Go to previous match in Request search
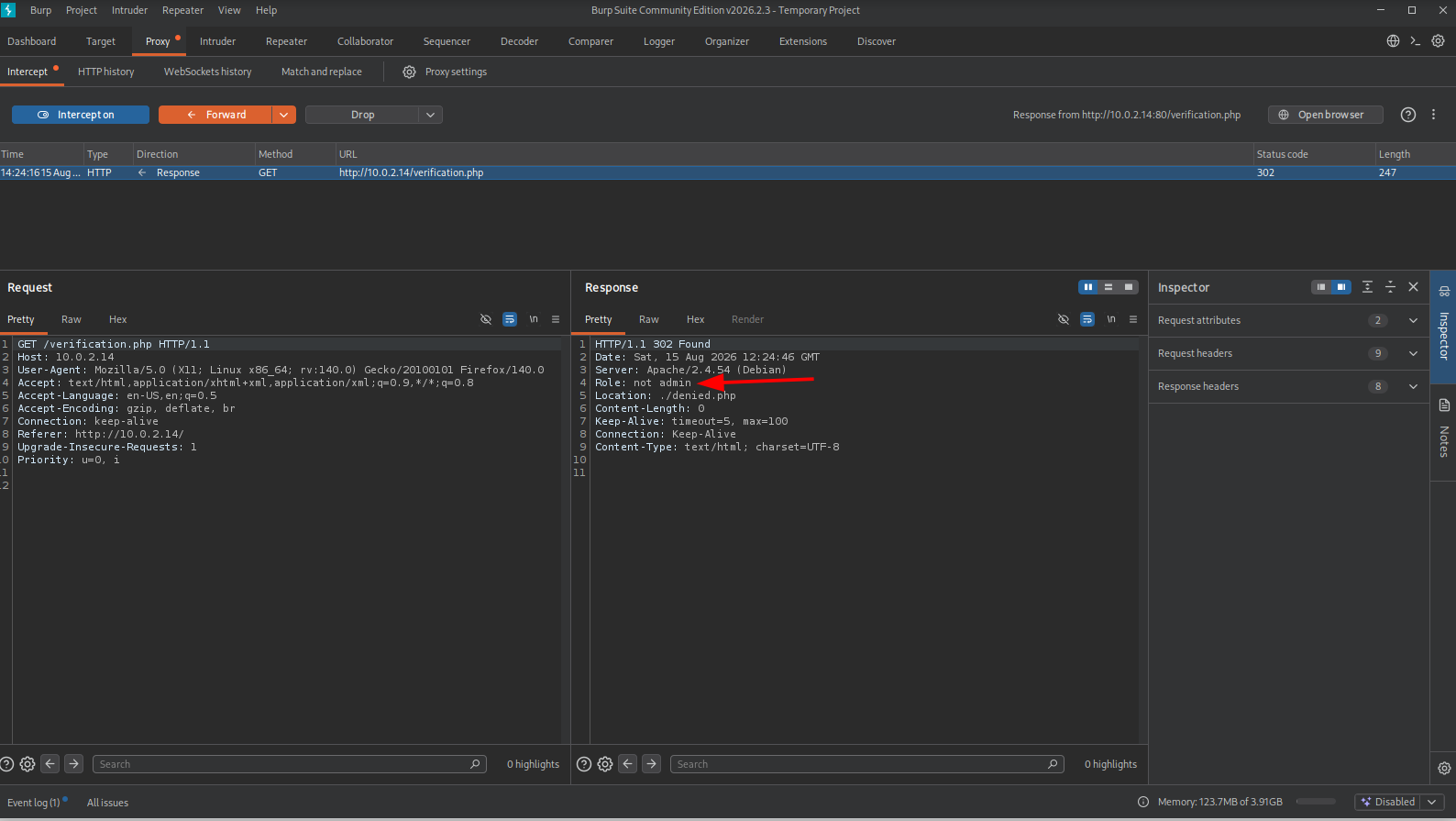The width and height of the screenshot is (1456, 821). point(50,763)
